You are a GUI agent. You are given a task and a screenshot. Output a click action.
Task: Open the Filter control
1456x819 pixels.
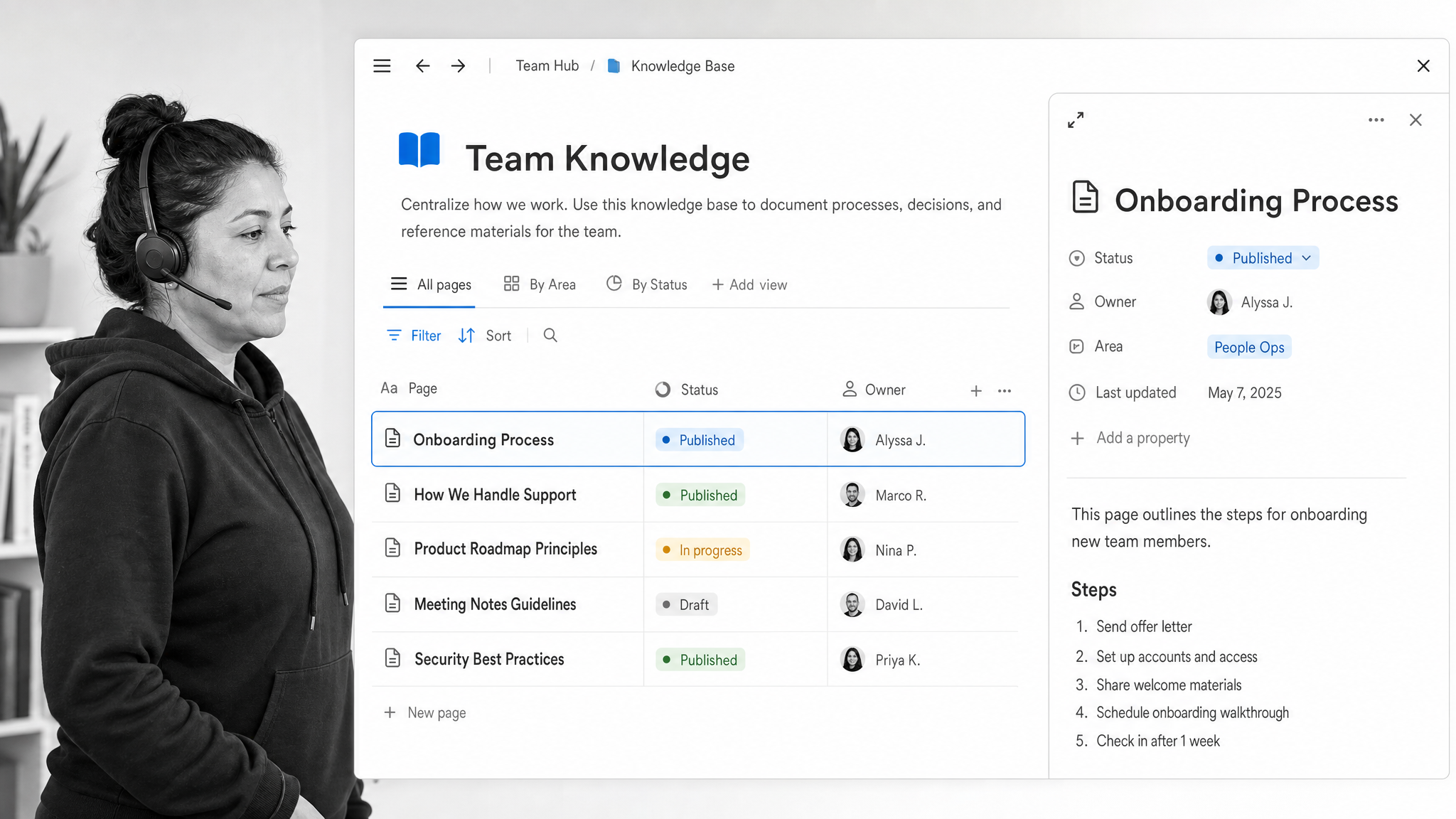414,336
